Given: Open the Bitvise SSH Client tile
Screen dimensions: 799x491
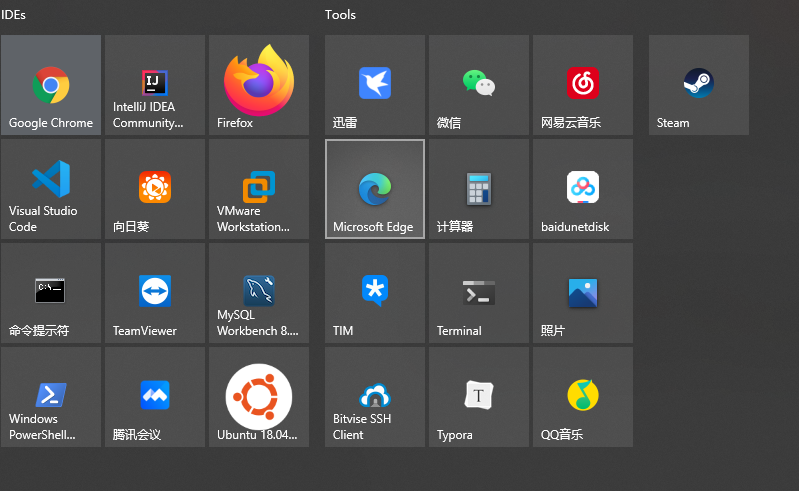Looking at the screenshot, I should [375, 397].
